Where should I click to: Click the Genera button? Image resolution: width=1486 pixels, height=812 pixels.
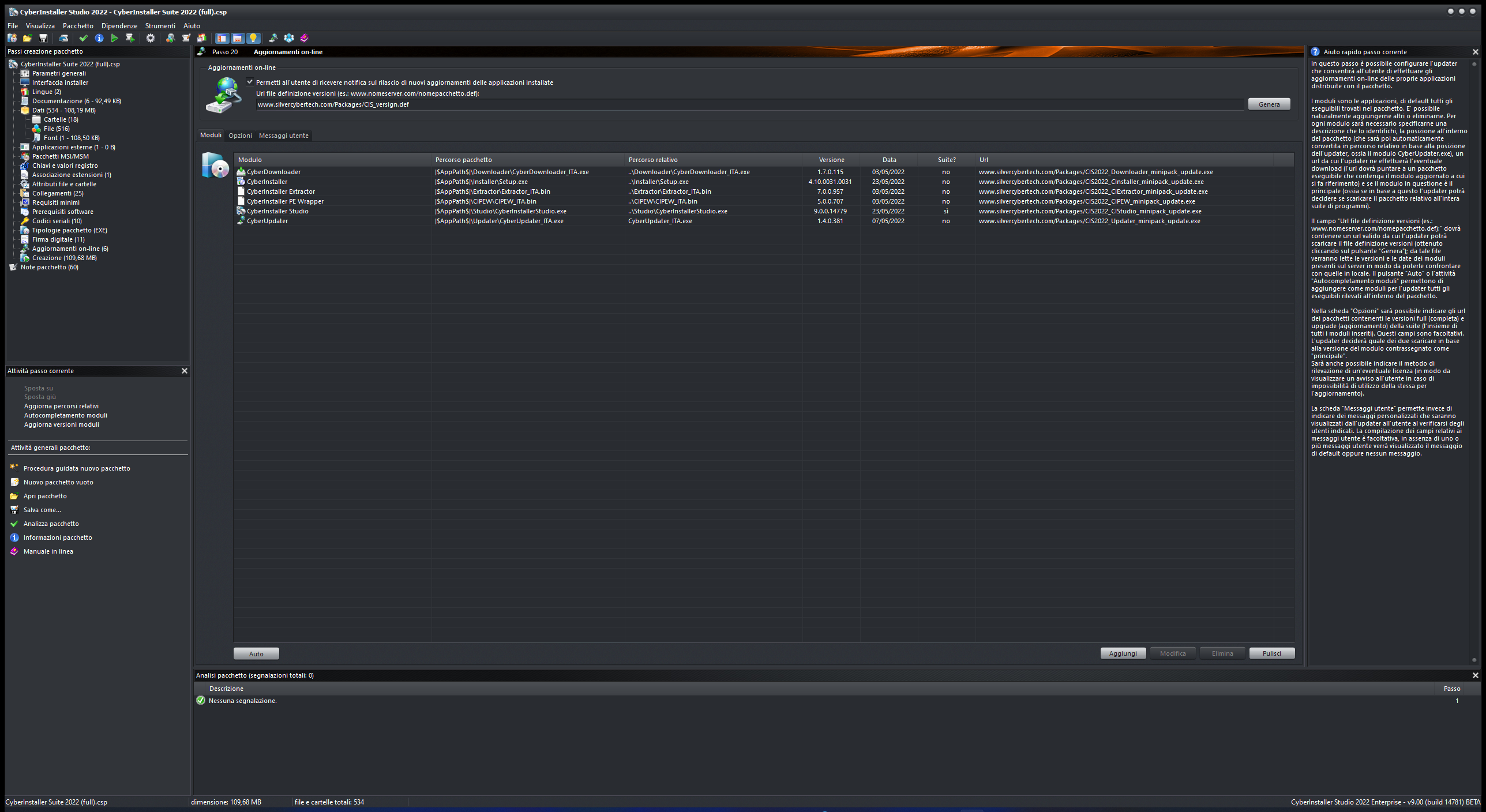pyautogui.click(x=1269, y=104)
